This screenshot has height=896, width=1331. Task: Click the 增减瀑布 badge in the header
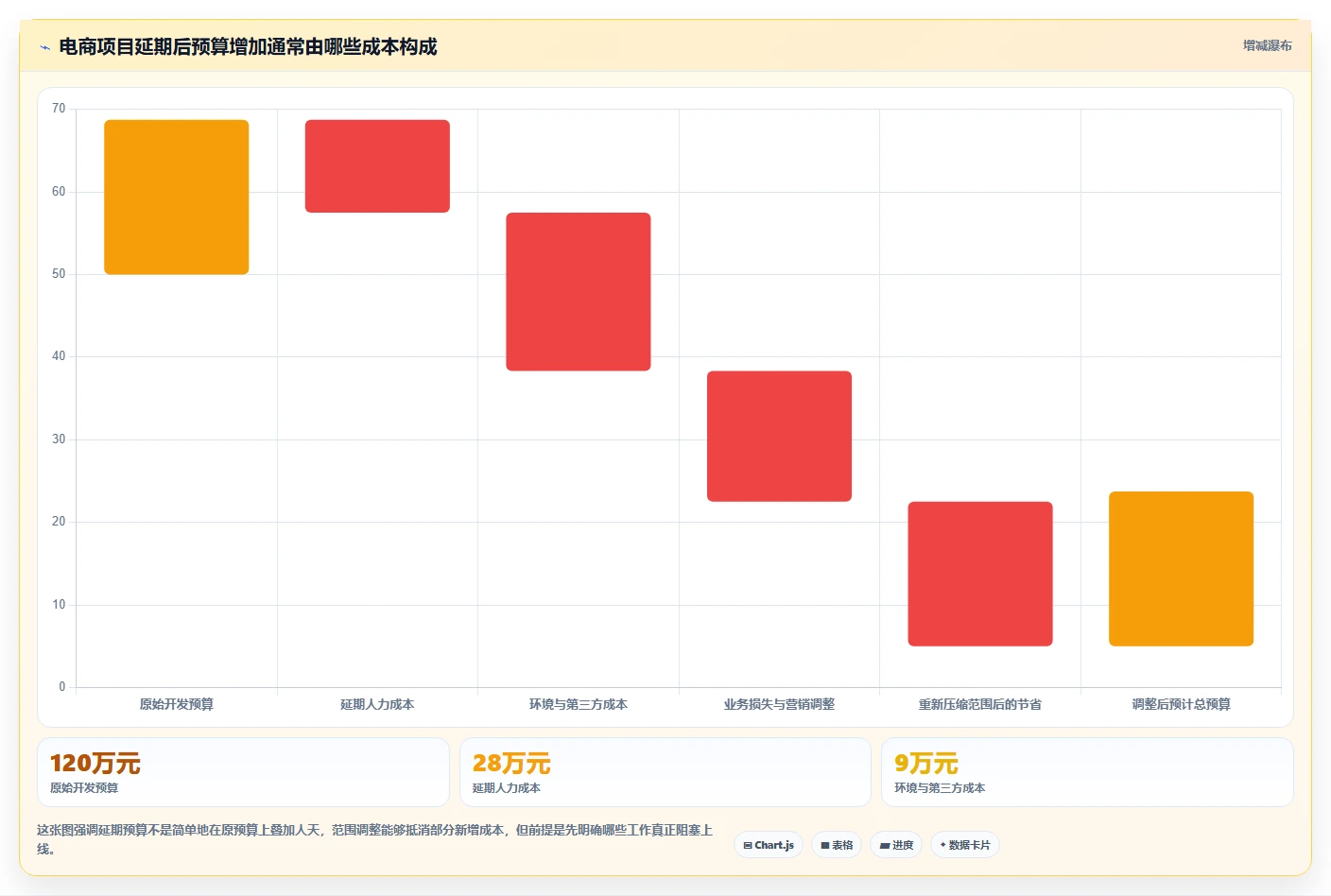[1267, 45]
